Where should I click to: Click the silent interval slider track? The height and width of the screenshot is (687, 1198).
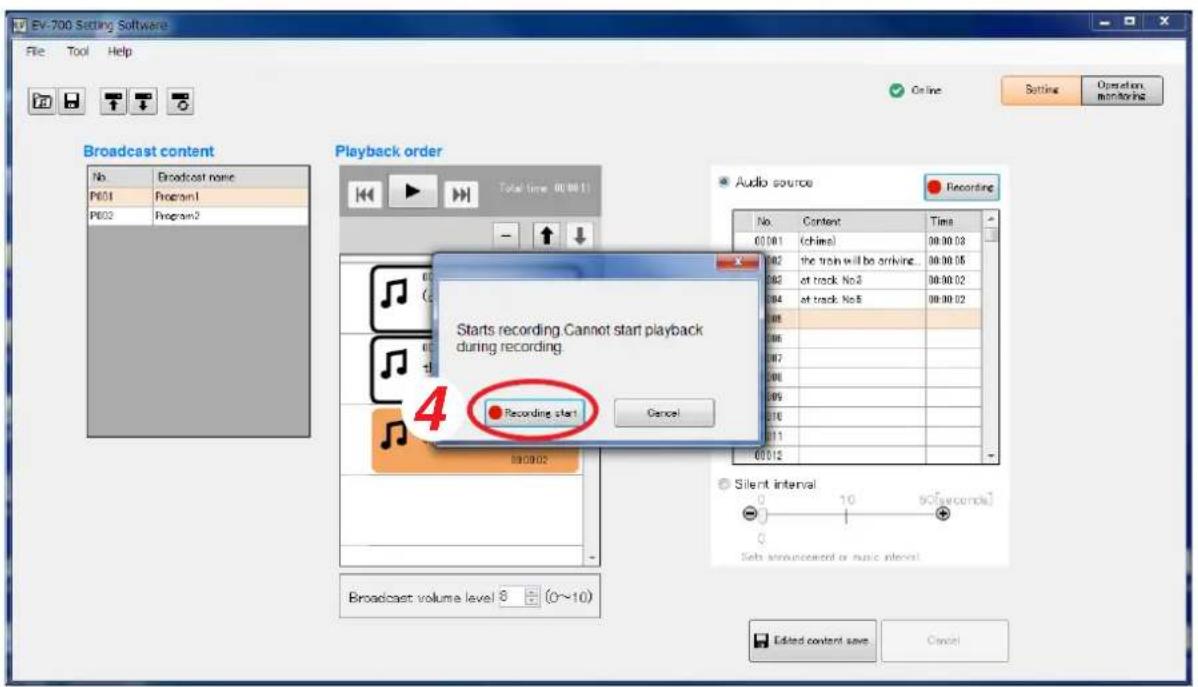coord(847,514)
